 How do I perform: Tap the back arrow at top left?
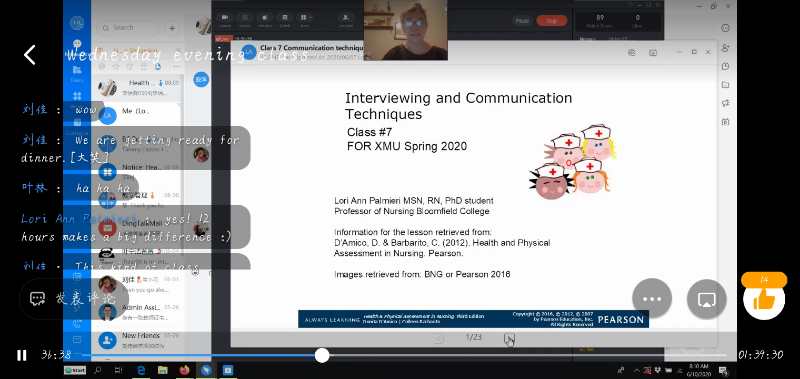30,55
